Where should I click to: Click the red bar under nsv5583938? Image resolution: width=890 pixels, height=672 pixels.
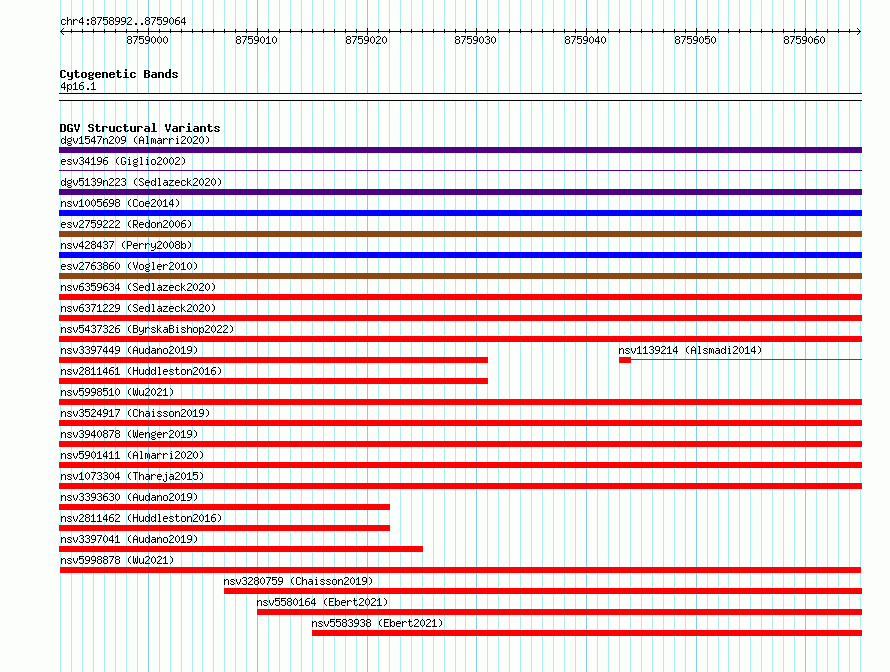tap(587, 633)
